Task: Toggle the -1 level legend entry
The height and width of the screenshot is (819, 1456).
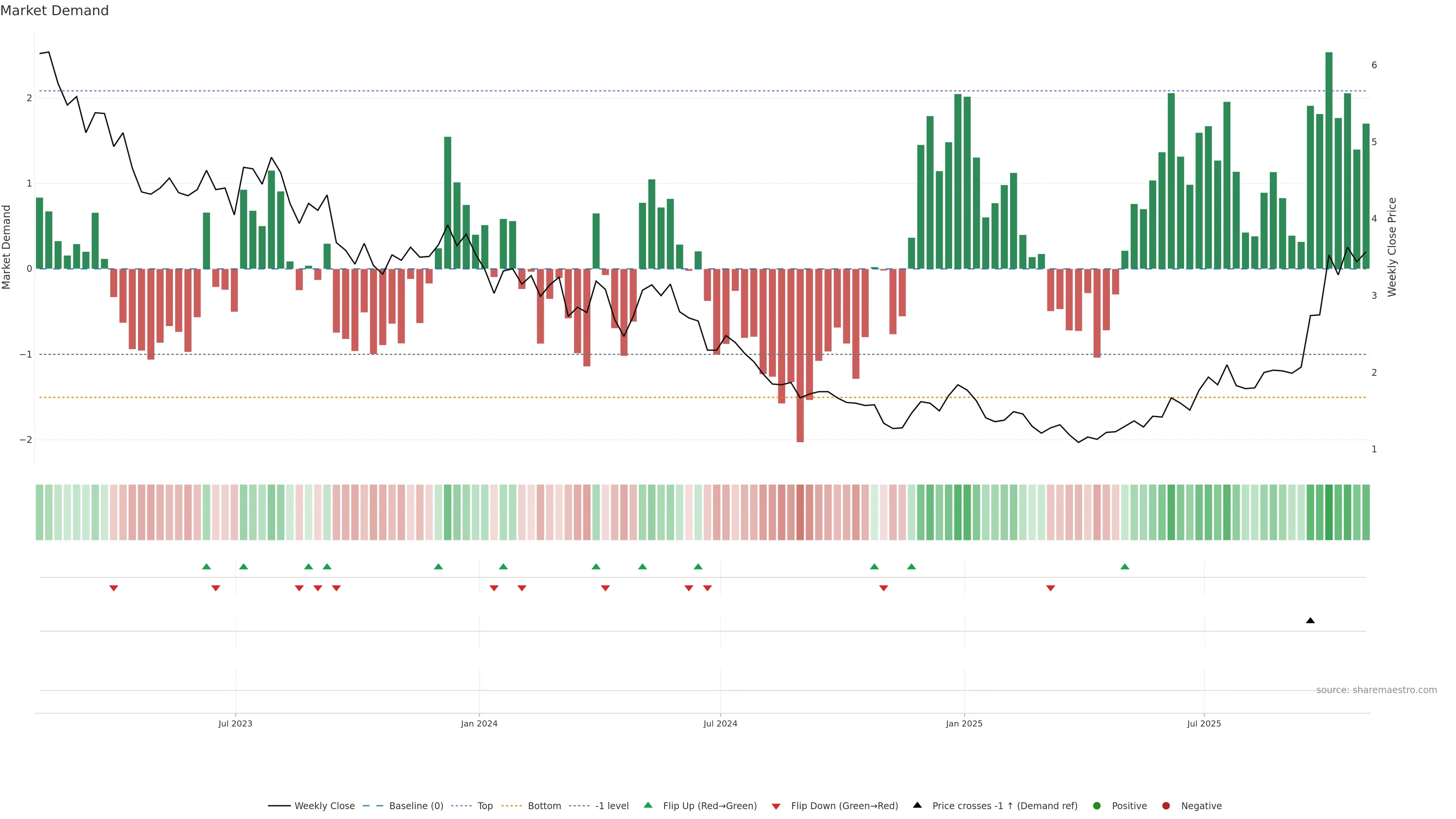Action: 612,805
